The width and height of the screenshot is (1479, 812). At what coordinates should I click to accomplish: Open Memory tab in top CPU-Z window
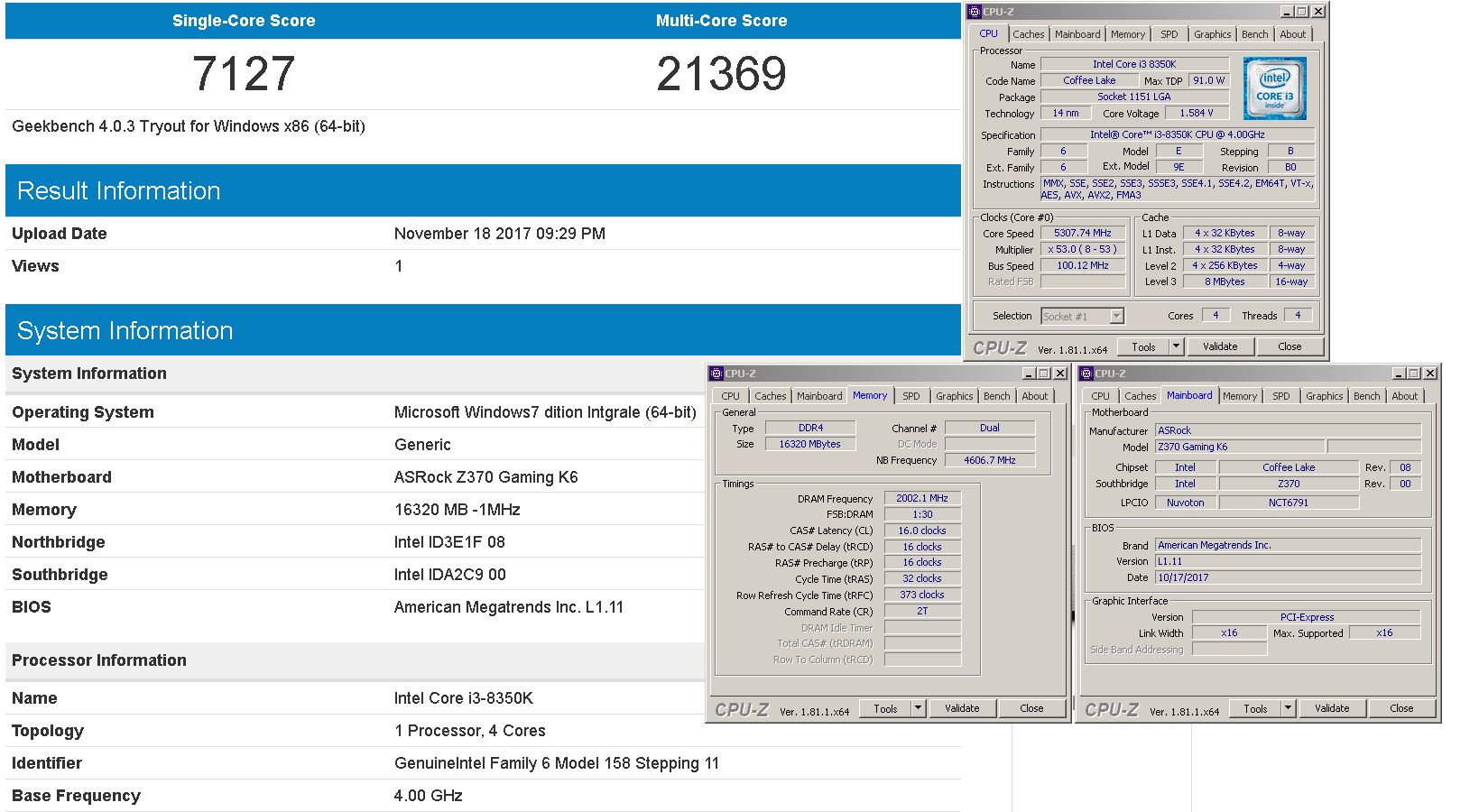(1128, 34)
